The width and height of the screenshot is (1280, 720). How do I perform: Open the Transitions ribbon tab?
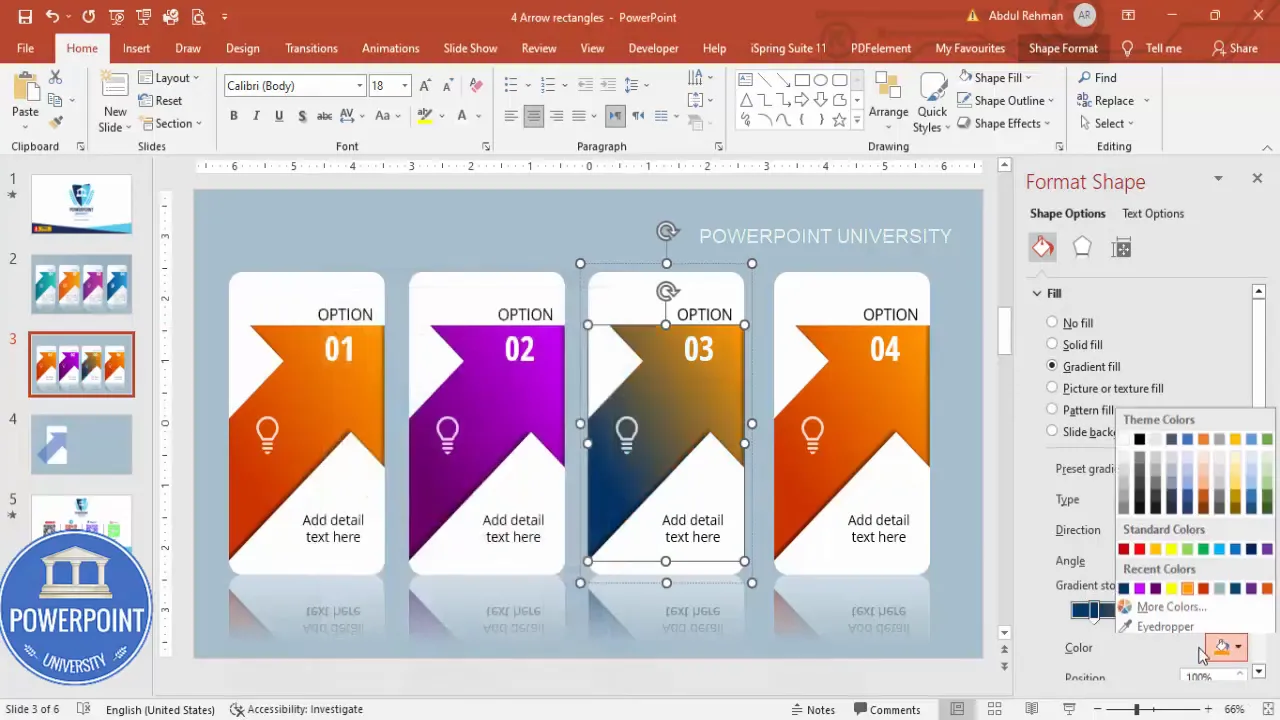pos(311,48)
